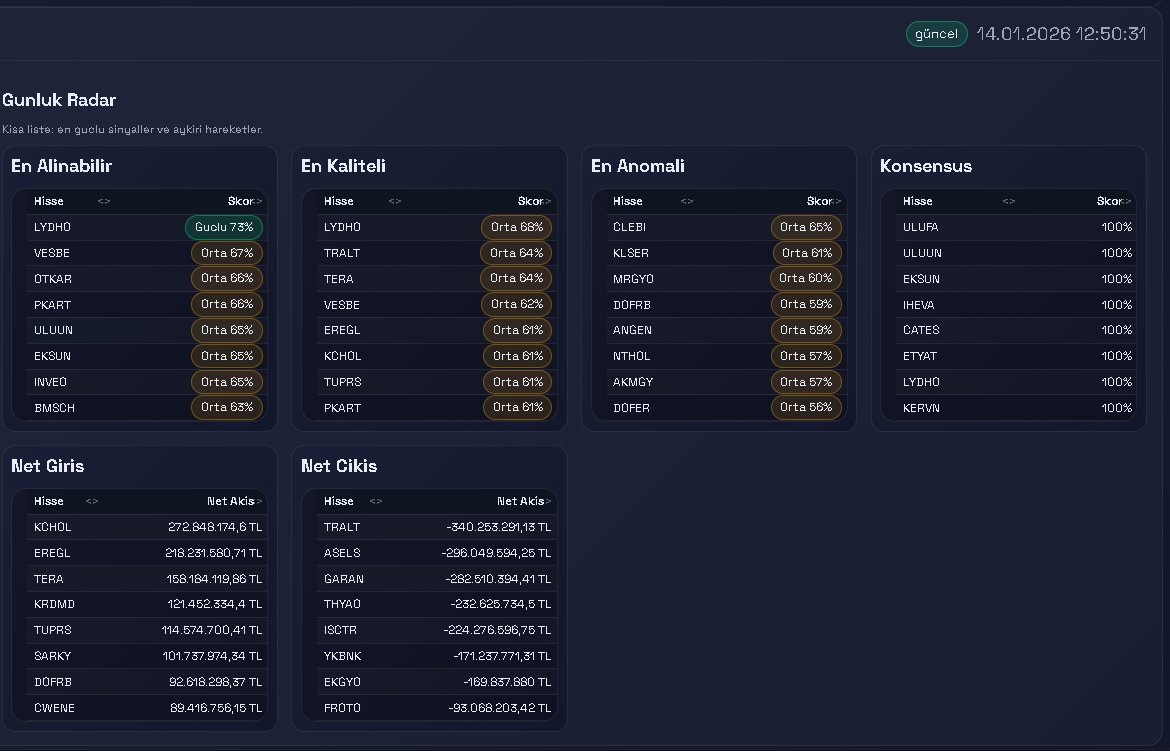The height and width of the screenshot is (751, 1170).
Task: Select CWENE row in Net Giris
Action: (147, 708)
